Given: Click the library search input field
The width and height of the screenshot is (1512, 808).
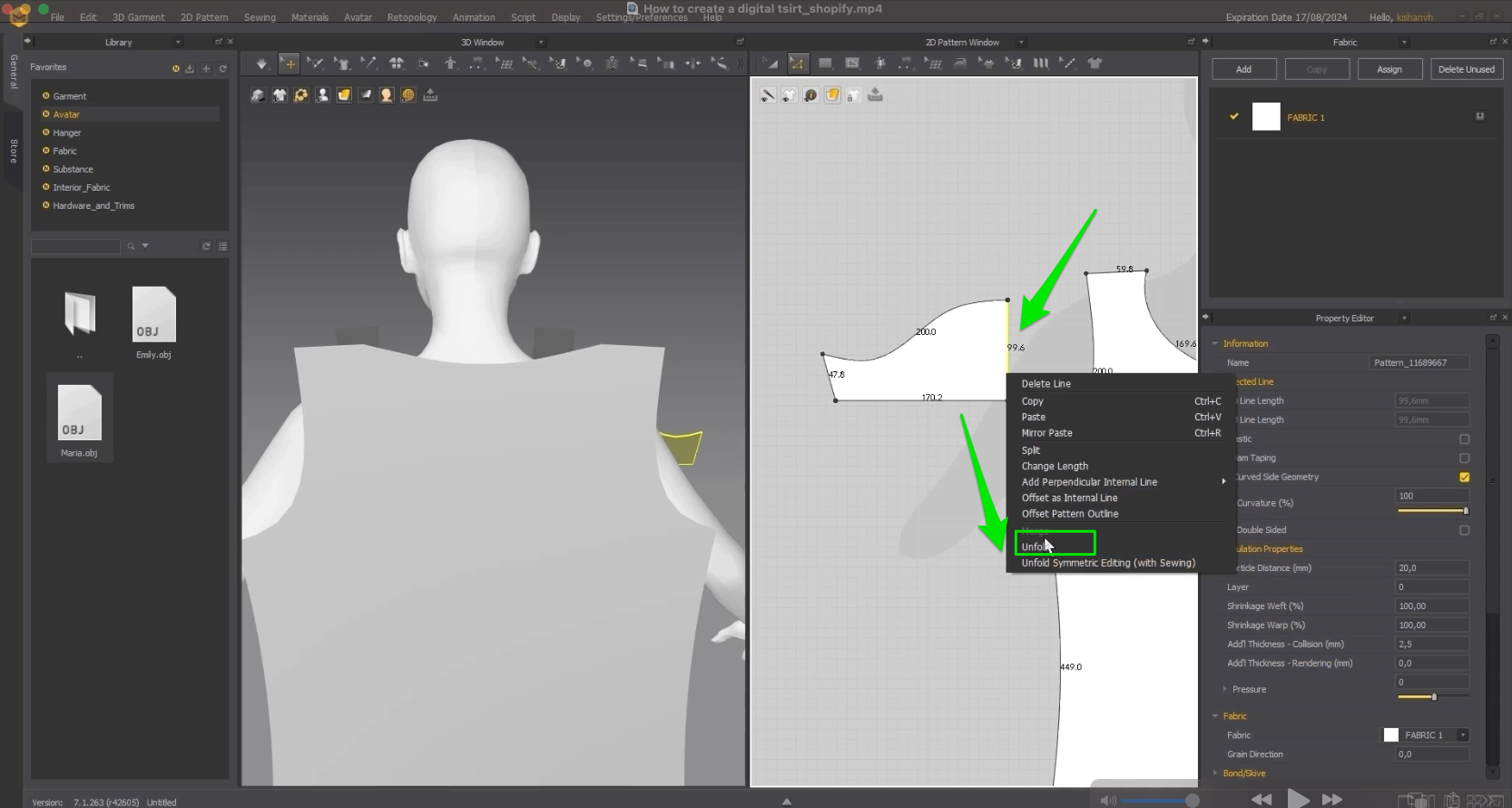Looking at the screenshot, I should pyautogui.click(x=75, y=246).
